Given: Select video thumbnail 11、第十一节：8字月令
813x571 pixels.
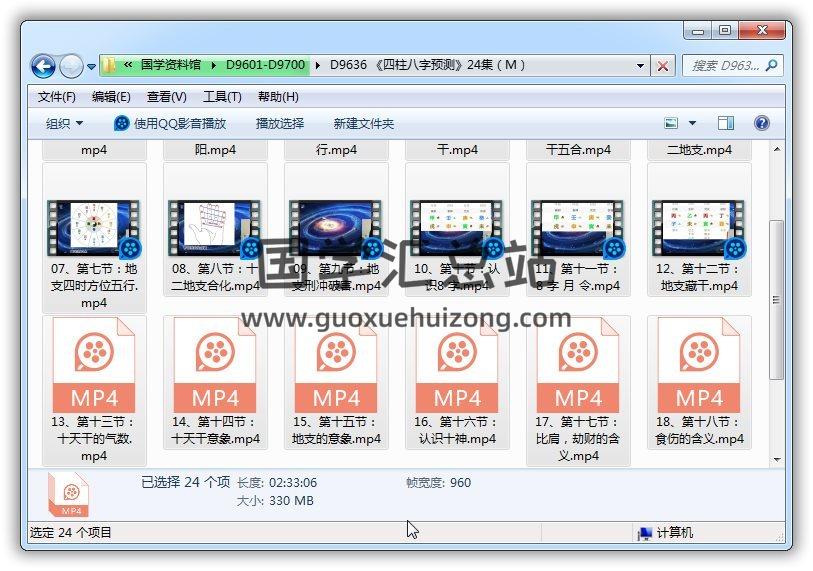Looking at the screenshot, I should pyautogui.click(x=578, y=229).
